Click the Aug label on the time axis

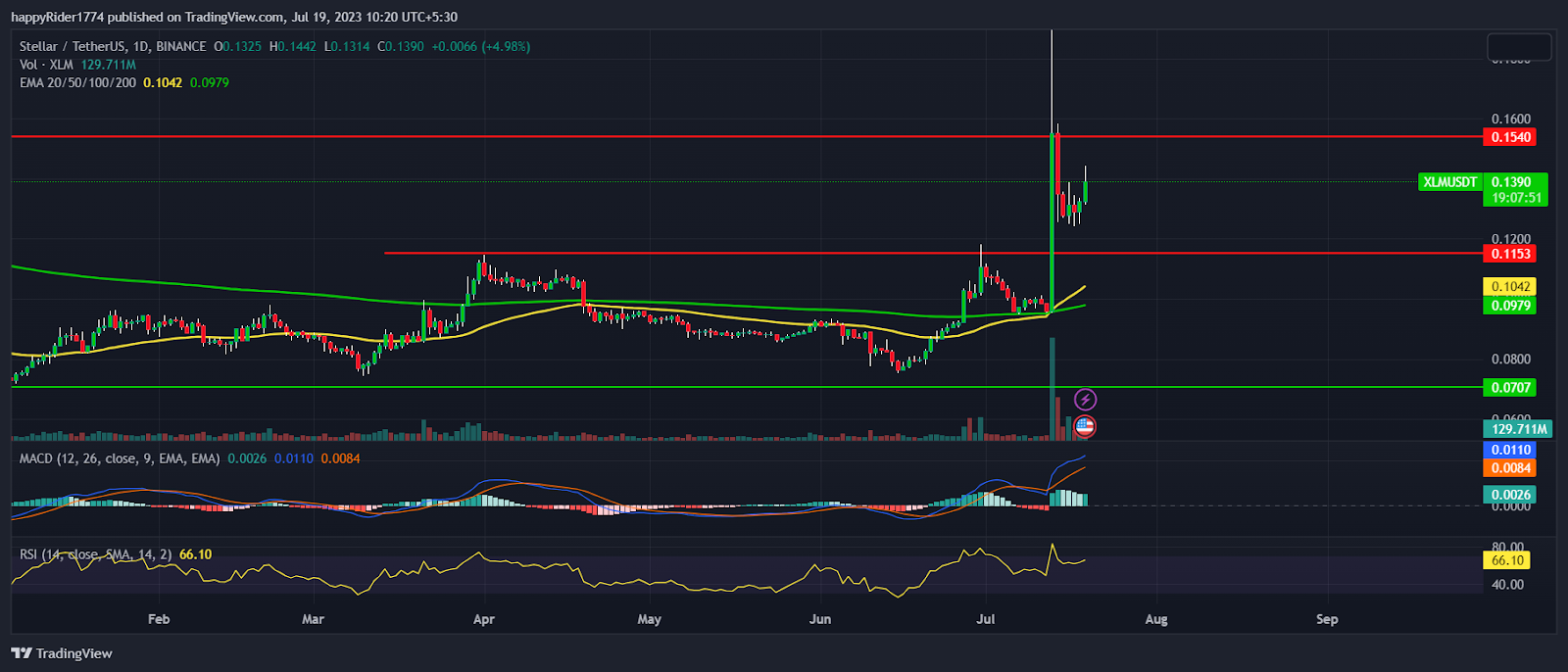coord(1156,619)
